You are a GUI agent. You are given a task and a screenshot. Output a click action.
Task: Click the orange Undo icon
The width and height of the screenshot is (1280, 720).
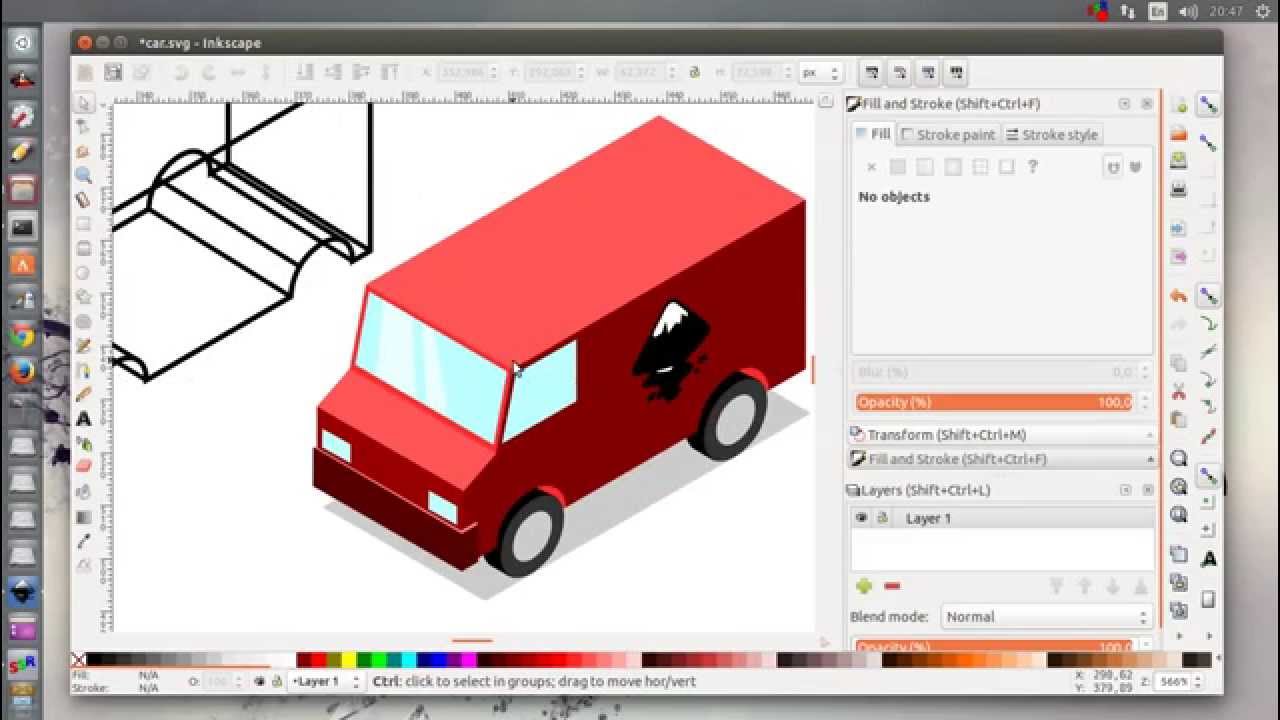1178,296
